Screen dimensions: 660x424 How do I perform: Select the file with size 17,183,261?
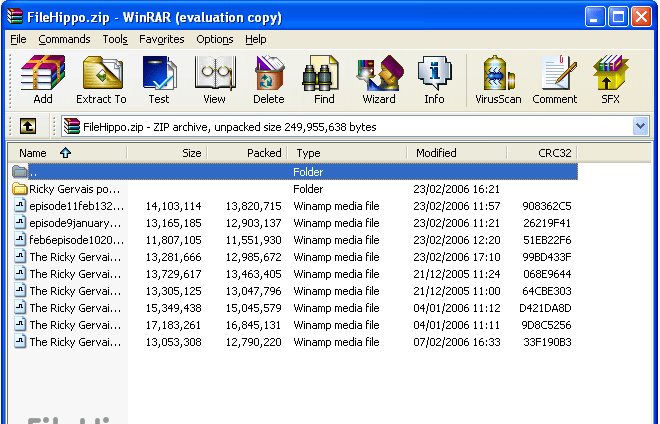(295, 325)
